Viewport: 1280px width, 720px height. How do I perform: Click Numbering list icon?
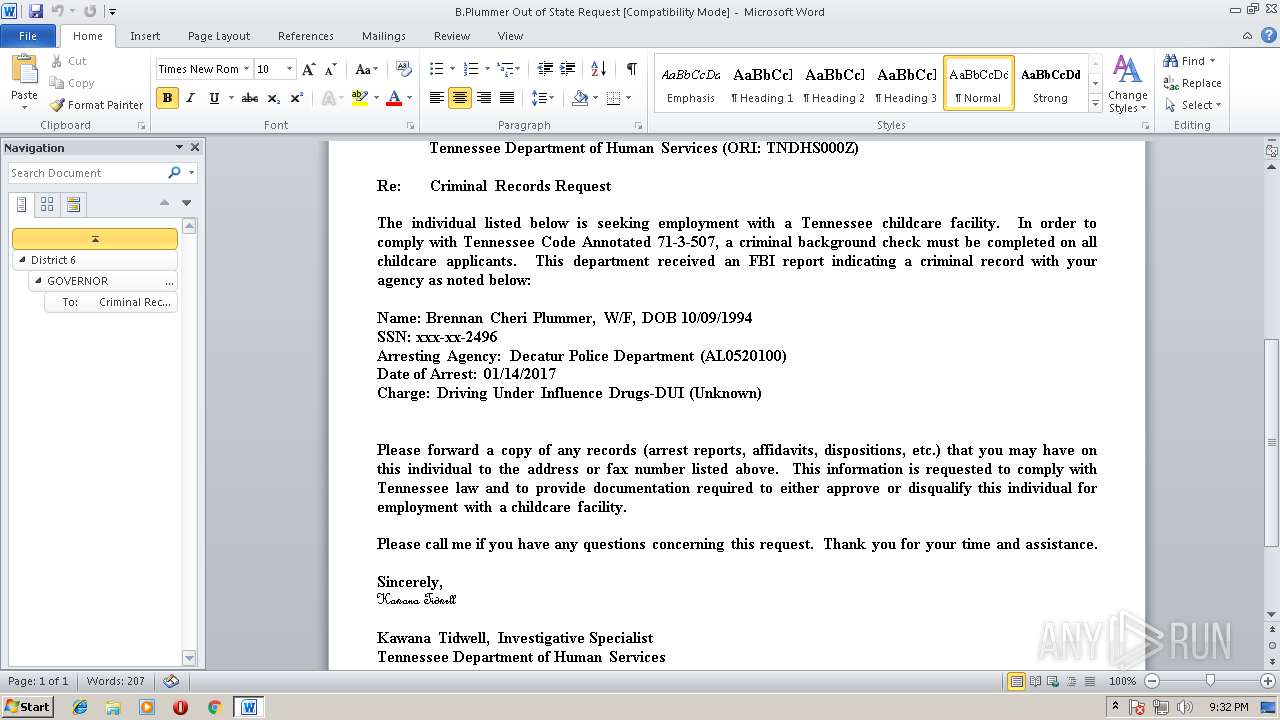point(472,69)
